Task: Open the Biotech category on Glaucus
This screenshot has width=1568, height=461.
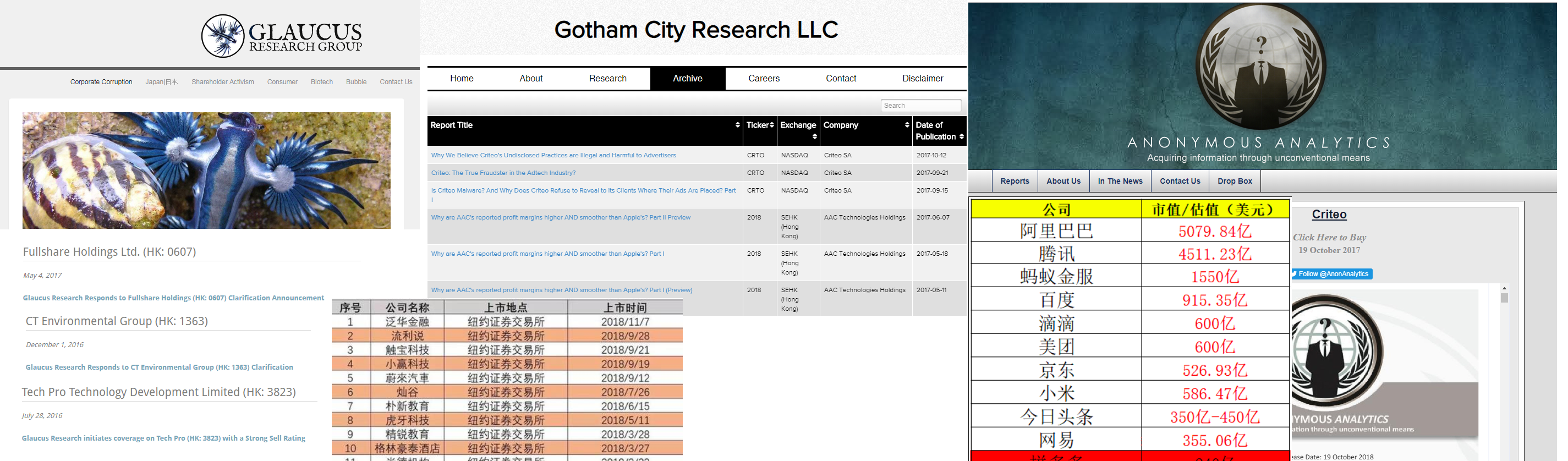Action: 322,81
